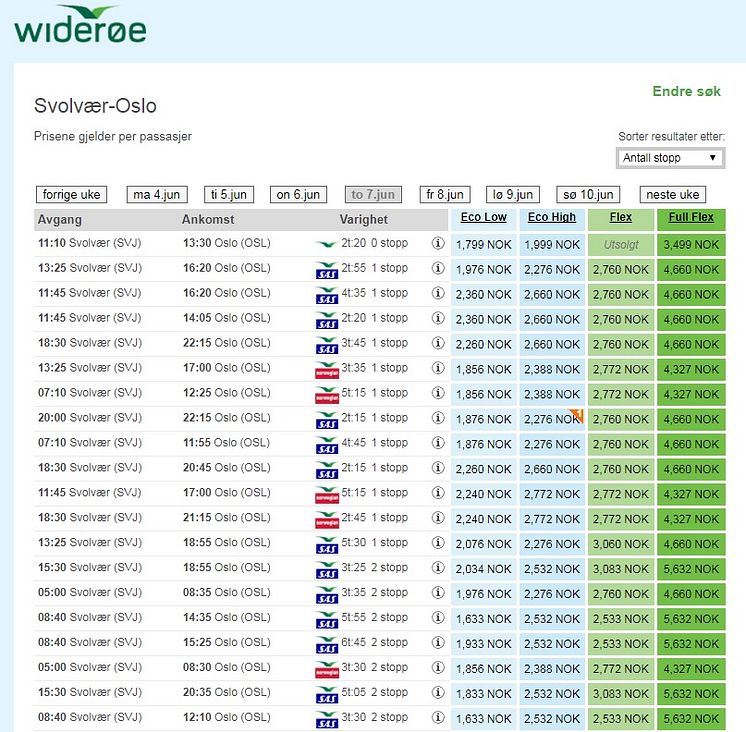Click the Endre søk link
This screenshot has width=746, height=732.
click(x=686, y=91)
